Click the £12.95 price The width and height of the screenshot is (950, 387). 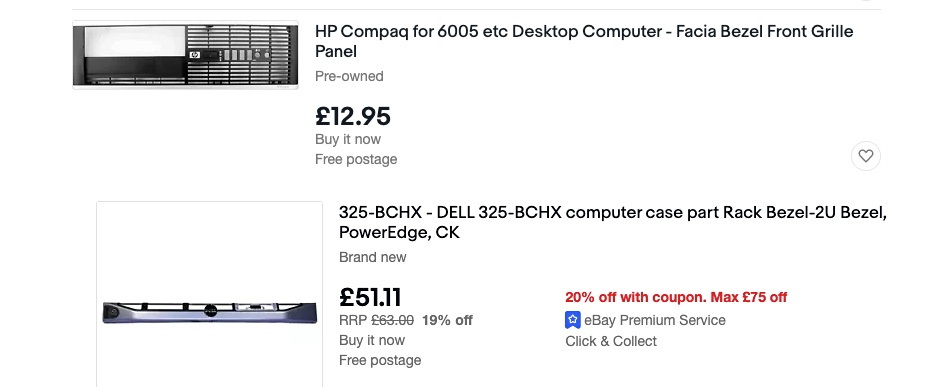[x=353, y=116]
